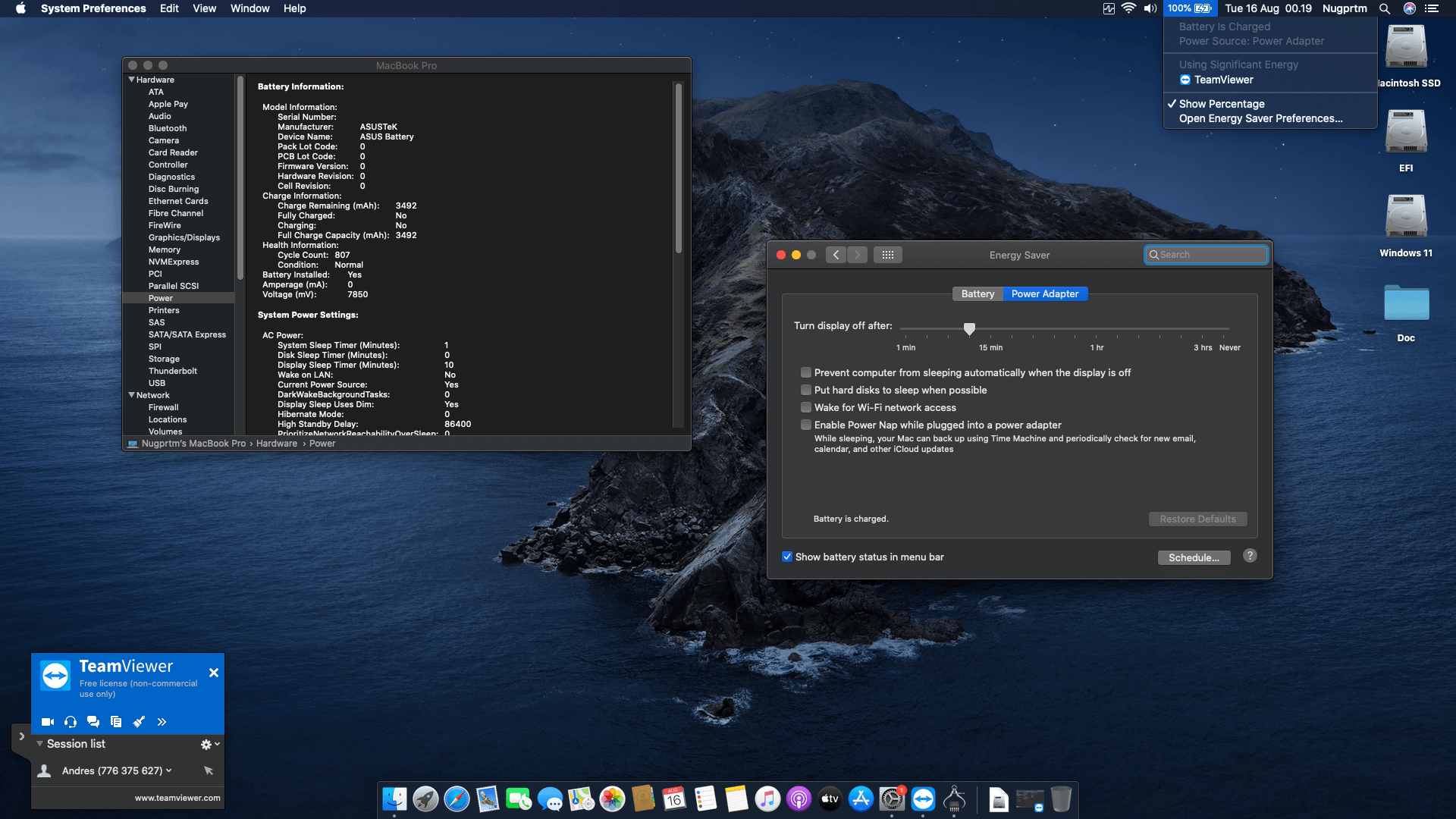Open the www.teamviewer.com link
The height and width of the screenshot is (819, 1456).
click(177, 798)
